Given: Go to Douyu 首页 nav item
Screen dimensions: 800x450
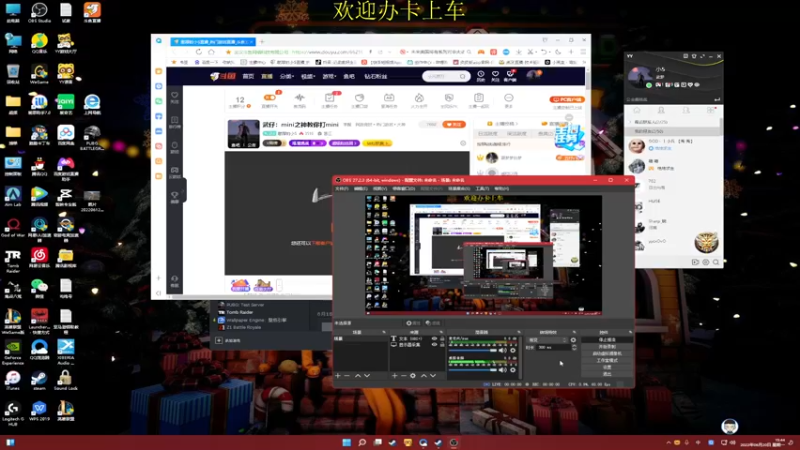Looking at the screenshot, I should [x=248, y=77].
